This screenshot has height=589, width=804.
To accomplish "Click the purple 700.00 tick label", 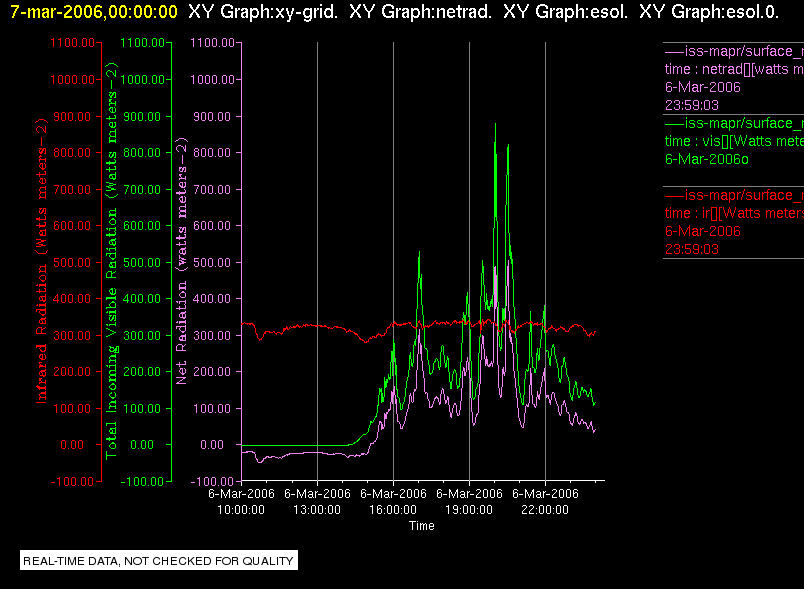I will click(212, 190).
